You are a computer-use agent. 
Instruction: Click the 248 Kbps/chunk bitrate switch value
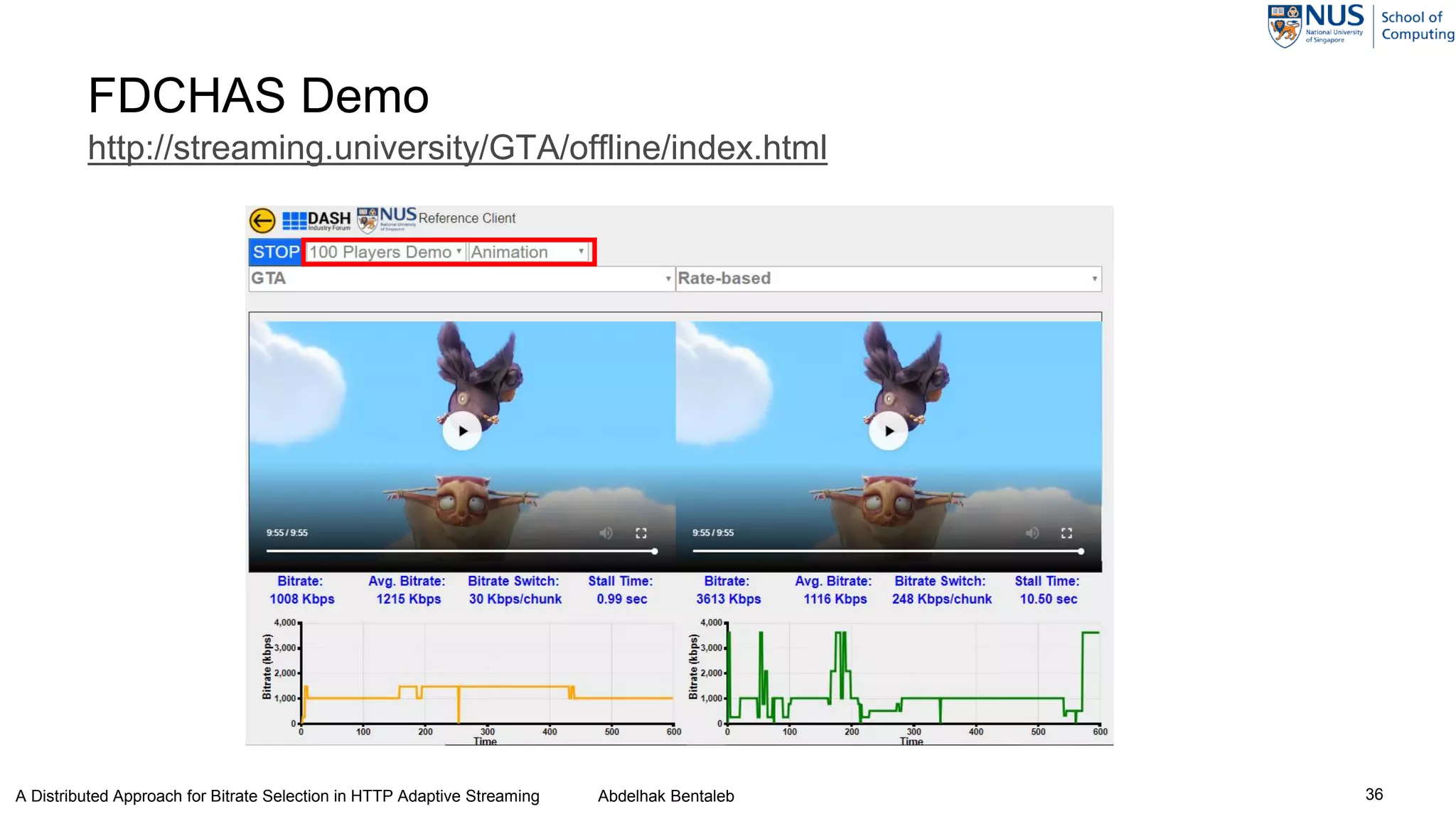click(941, 599)
